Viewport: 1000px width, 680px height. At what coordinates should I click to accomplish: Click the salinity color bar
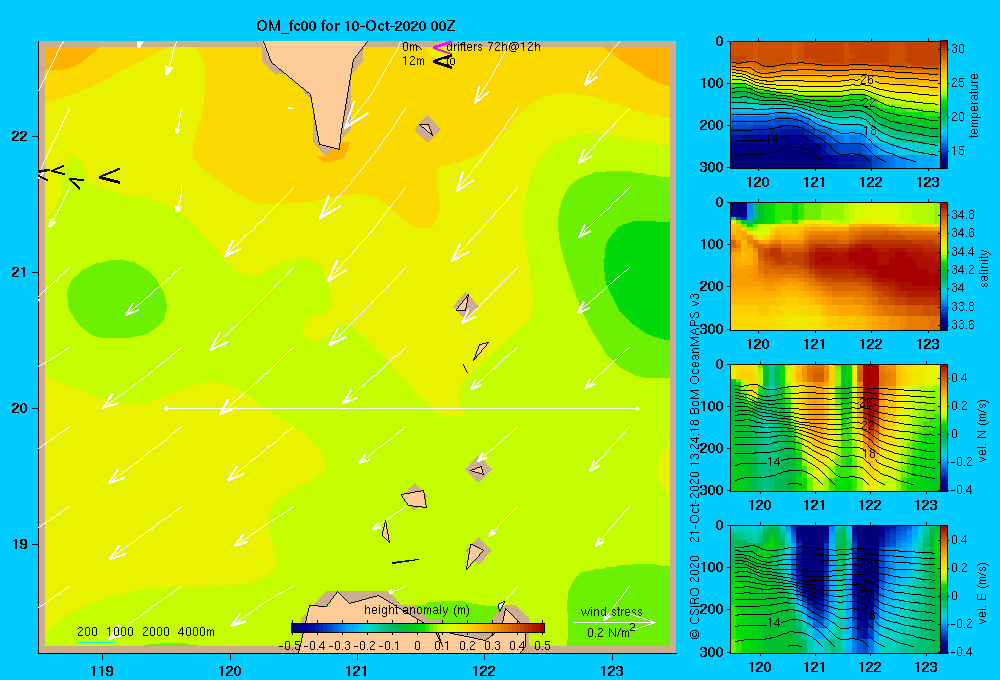tap(944, 266)
